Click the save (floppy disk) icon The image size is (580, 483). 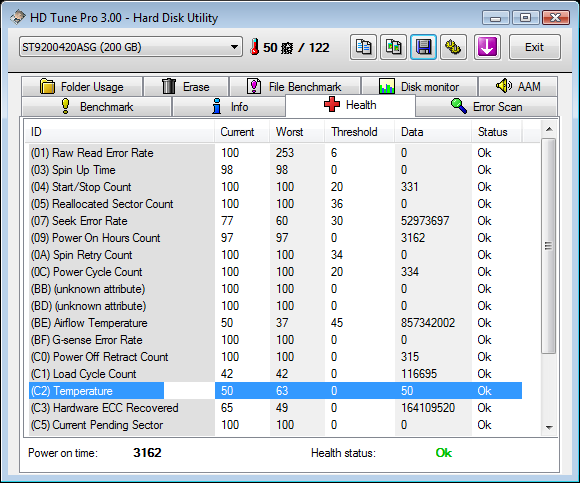424,47
